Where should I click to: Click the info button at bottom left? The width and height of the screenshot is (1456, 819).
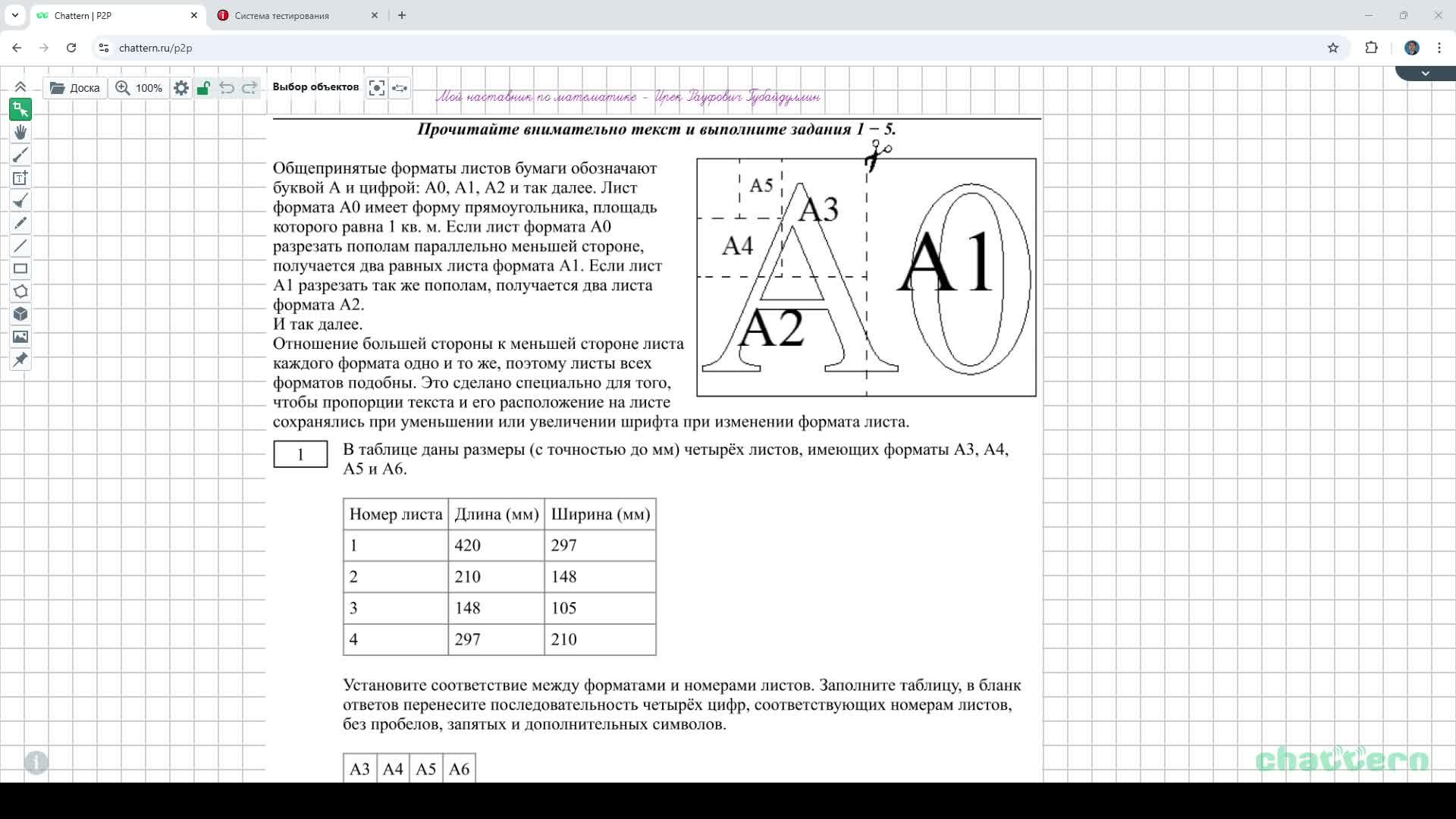[x=36, y=762]
